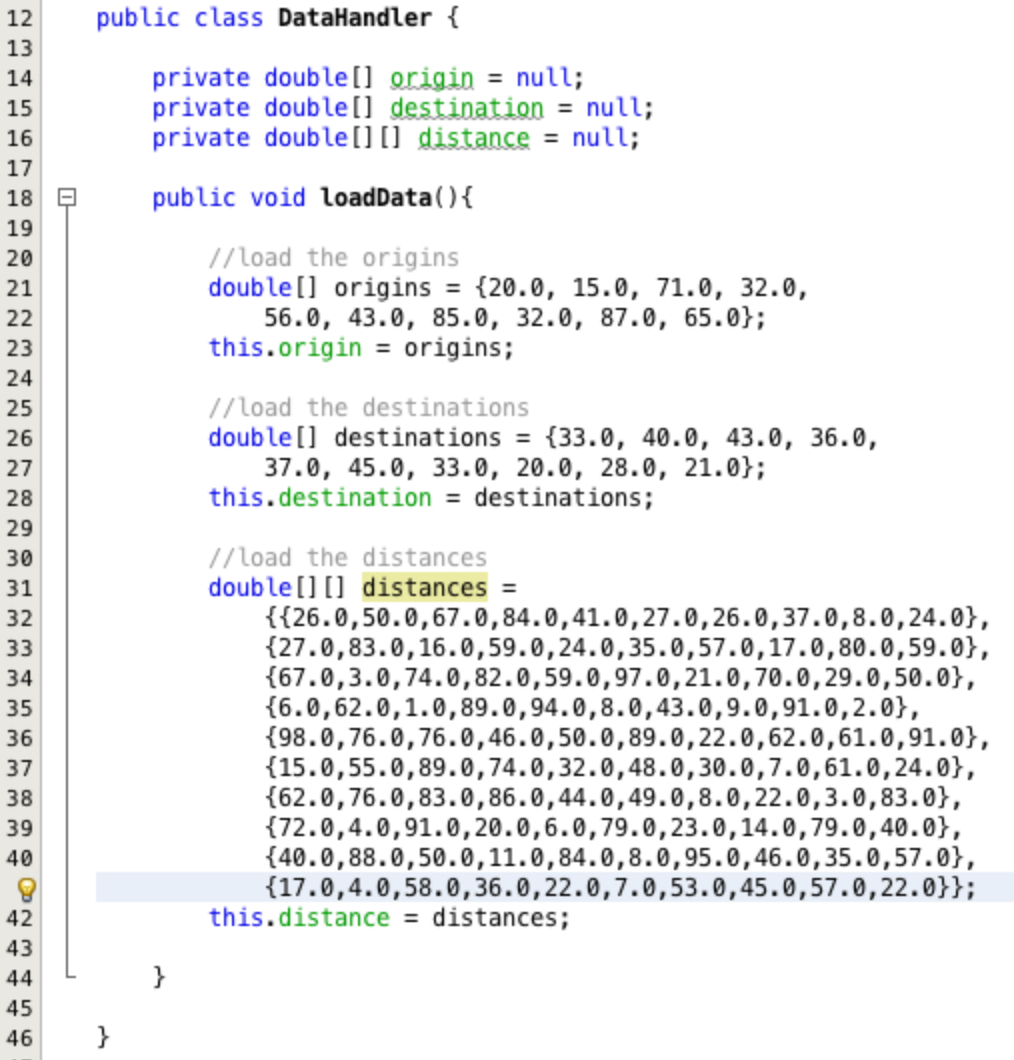Click 'destinations' local variable on line 26
Screen dimensions: 1014x1060
[418, 438]
